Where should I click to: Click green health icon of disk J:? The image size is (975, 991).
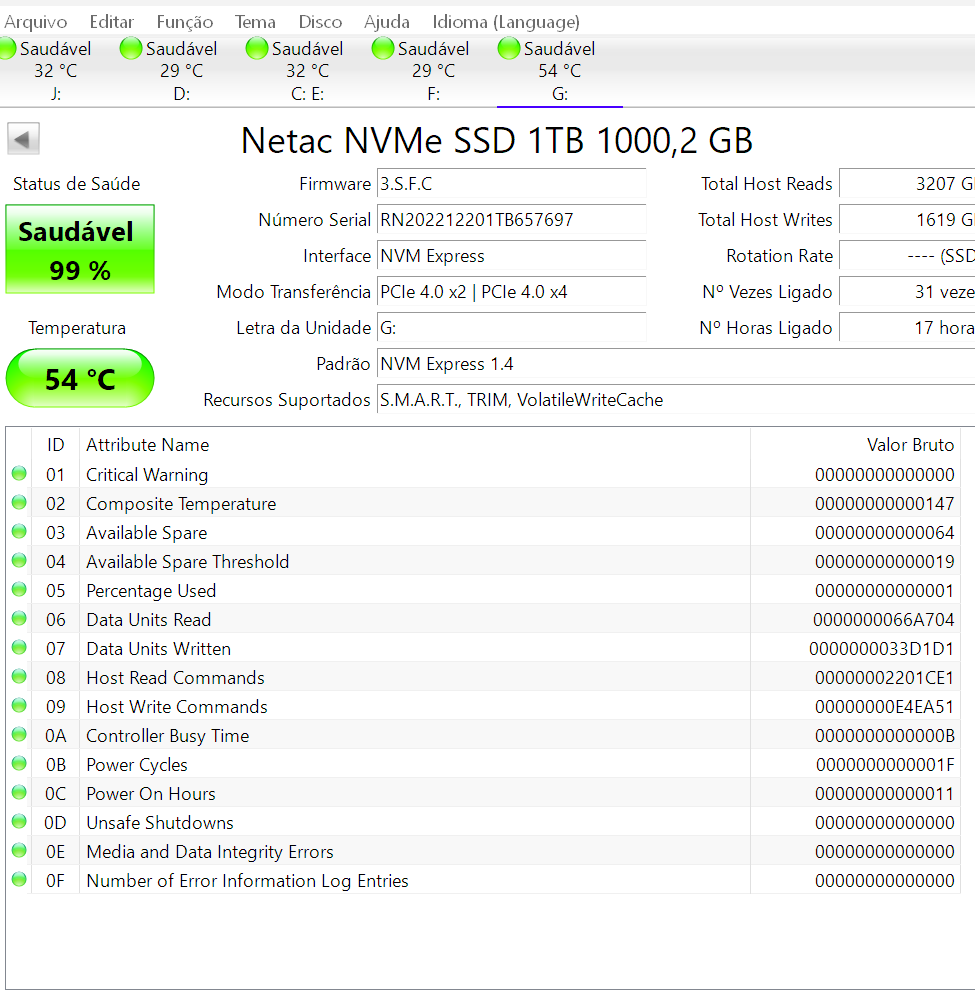coord(6,49)
